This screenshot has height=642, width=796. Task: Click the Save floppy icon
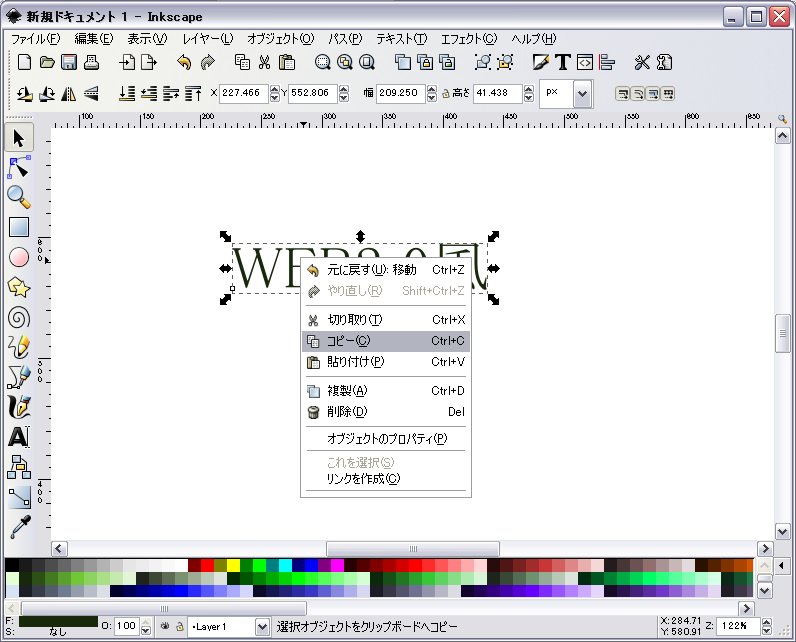(69, 62)
